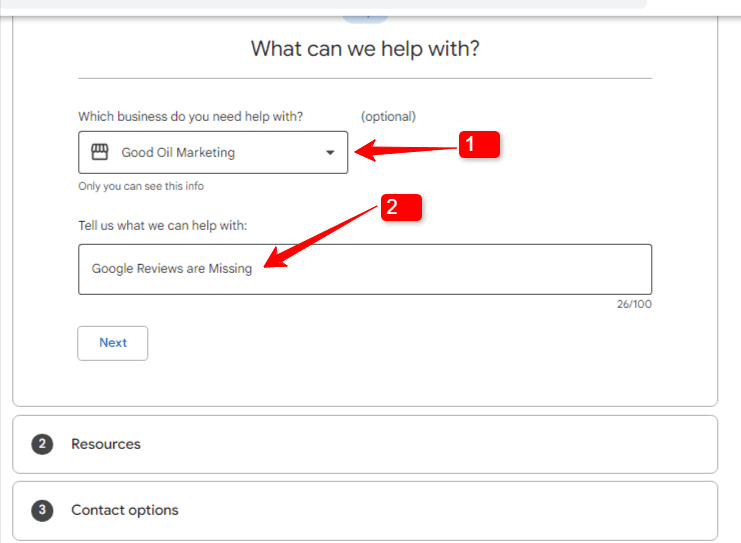741x543 pixels.
Task: Click the step 2 circle badge
Action: [x=42, y=444]
